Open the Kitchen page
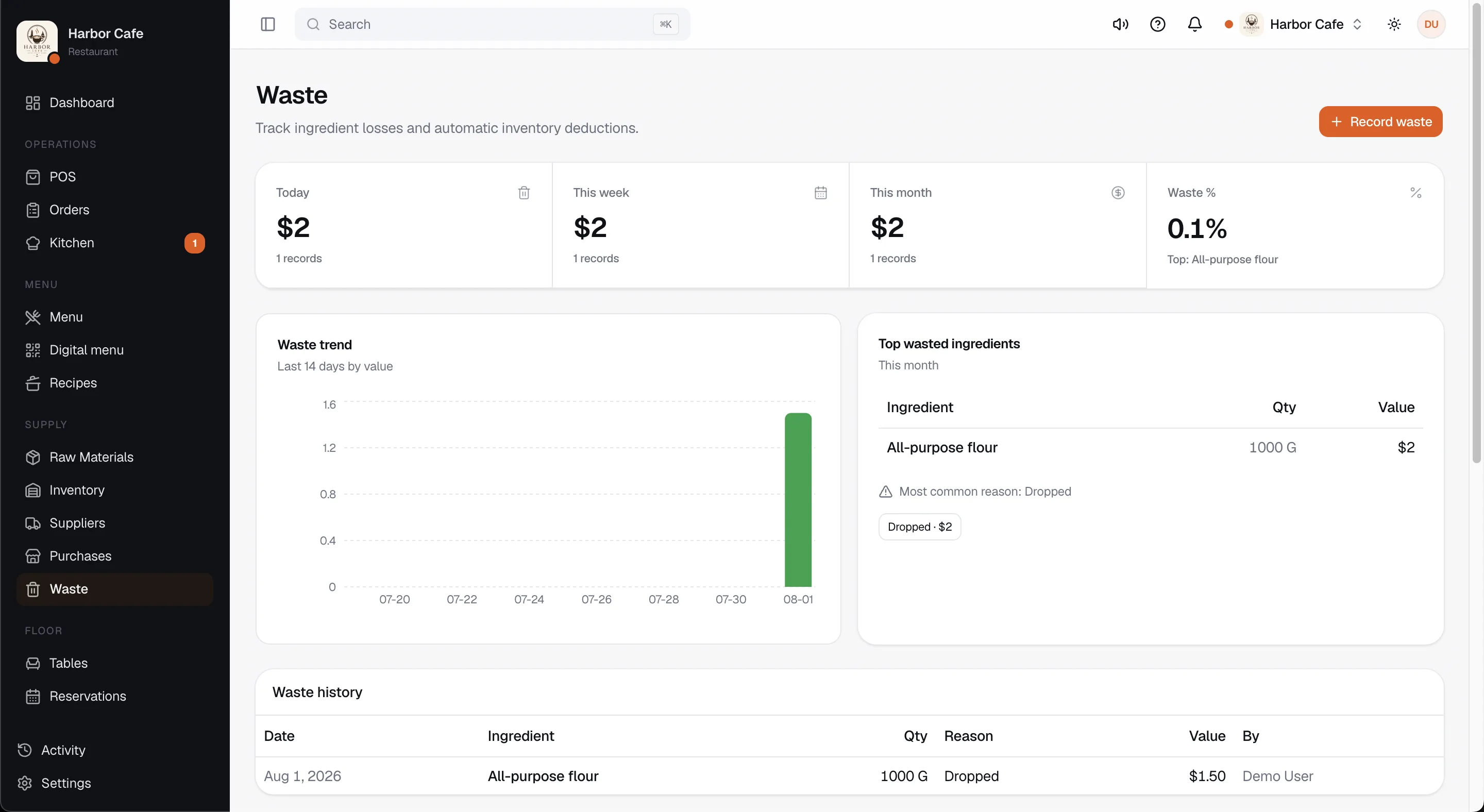 114,243
